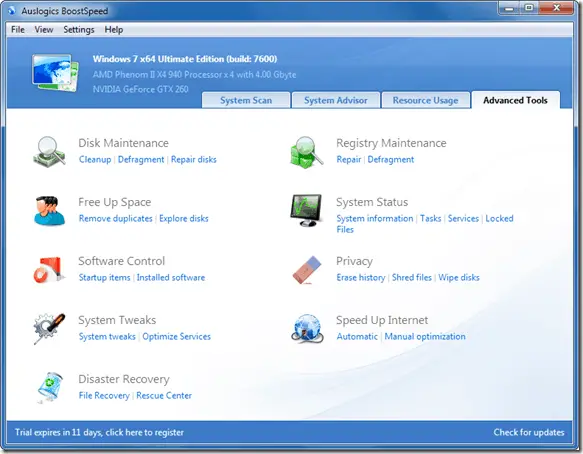Viewport: 583px width, 454px height.
Task: Click the Privacy eraser icon
Action: (307, 270)
